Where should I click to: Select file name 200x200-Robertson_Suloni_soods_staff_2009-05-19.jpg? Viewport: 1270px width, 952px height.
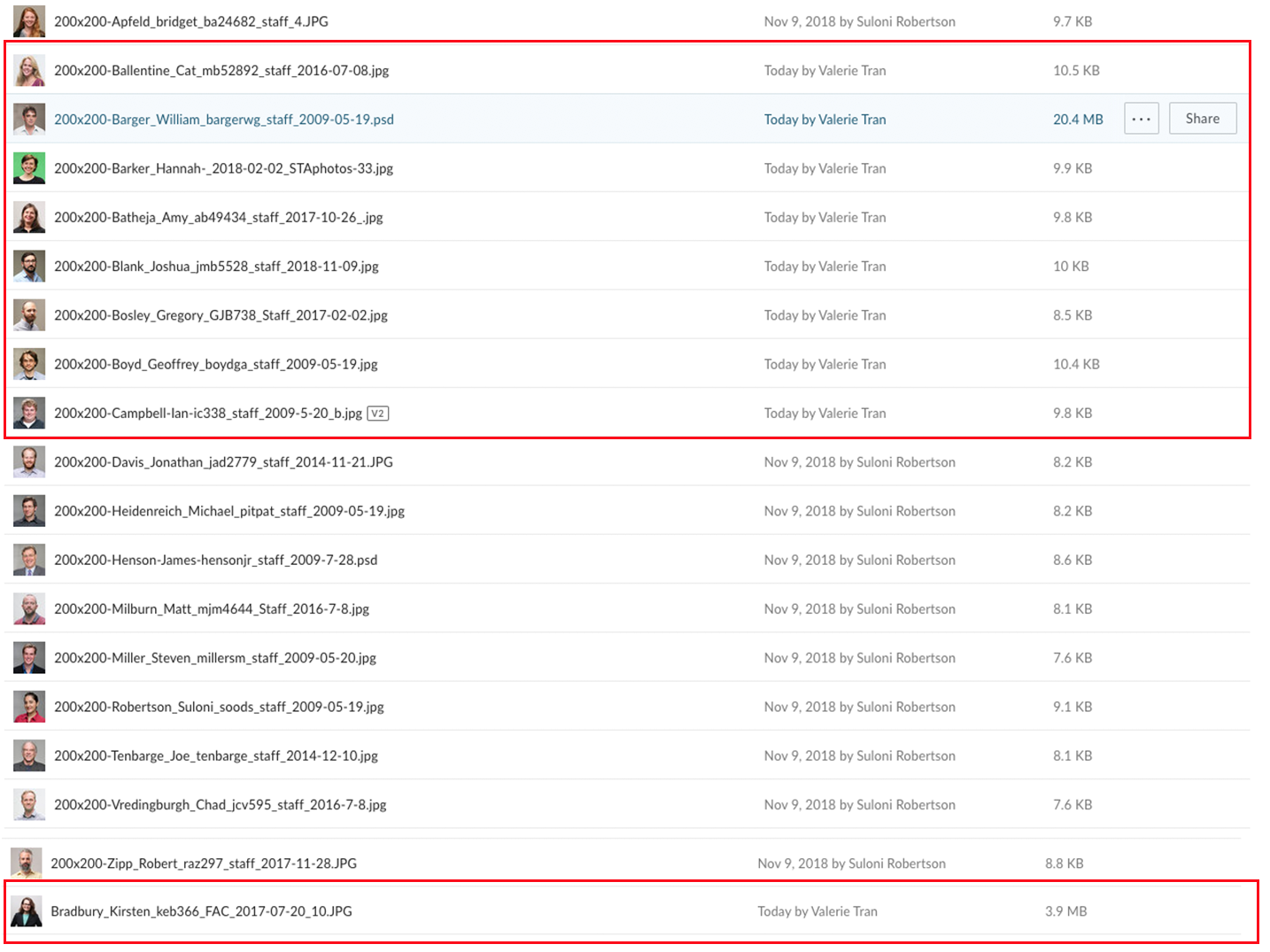pos(219,707)
